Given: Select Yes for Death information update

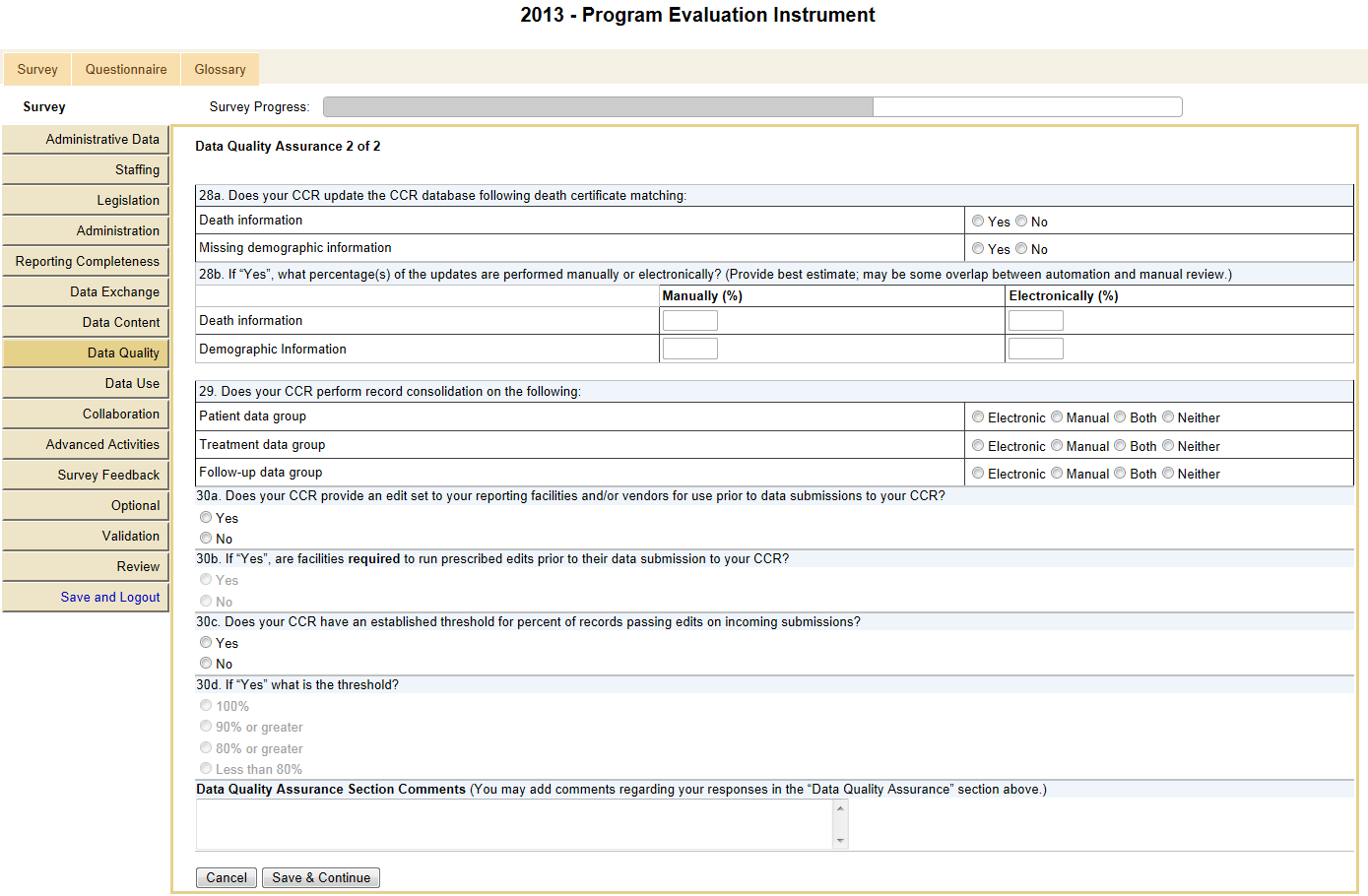Looking at the screenshot, I should (978, 222).
